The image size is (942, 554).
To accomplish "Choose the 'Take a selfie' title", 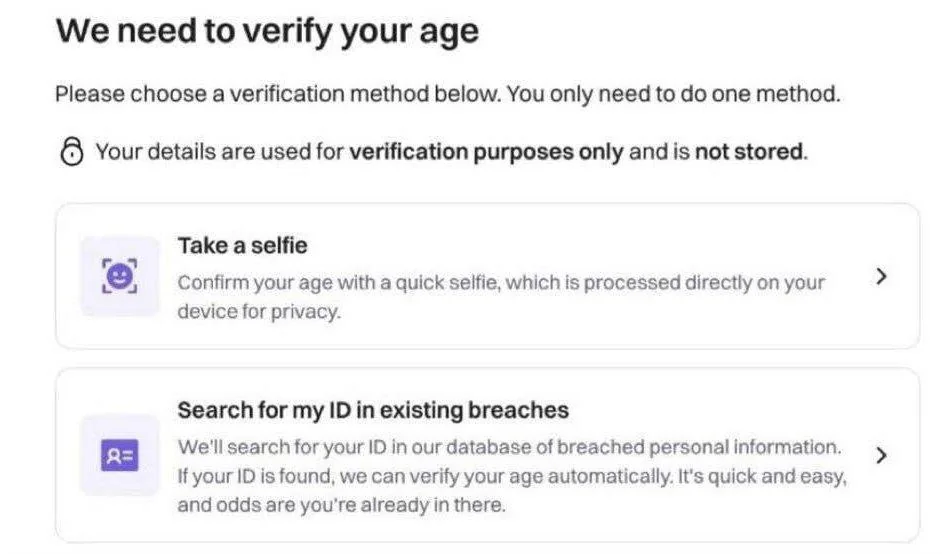I will (x=242, y=246).
